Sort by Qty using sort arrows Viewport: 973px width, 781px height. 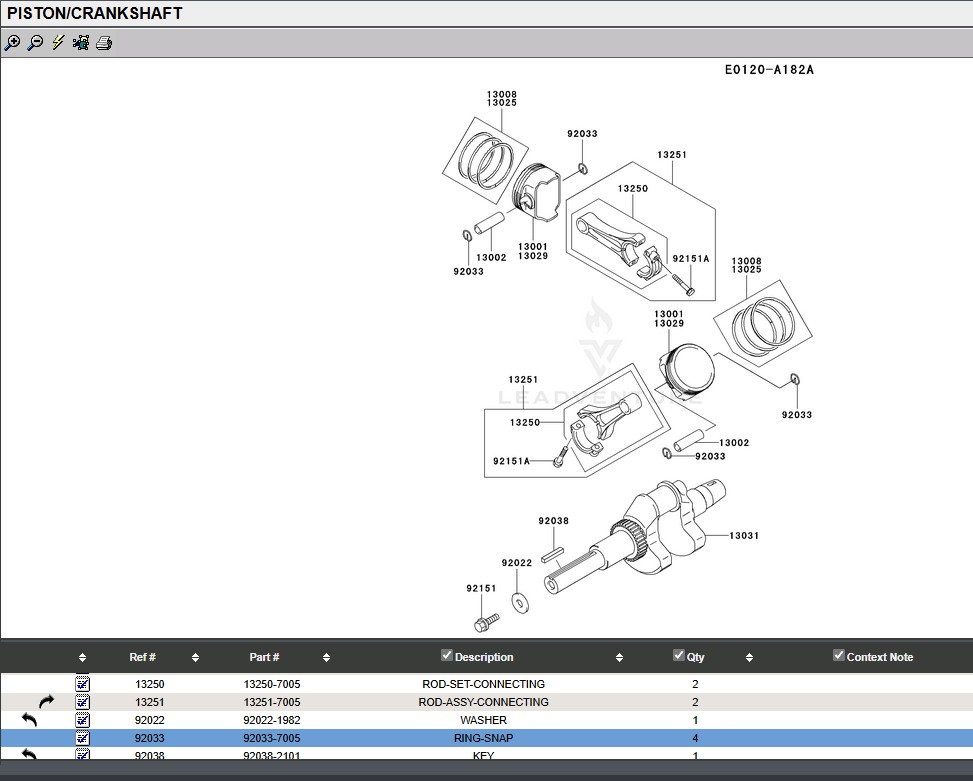[749, 658]
